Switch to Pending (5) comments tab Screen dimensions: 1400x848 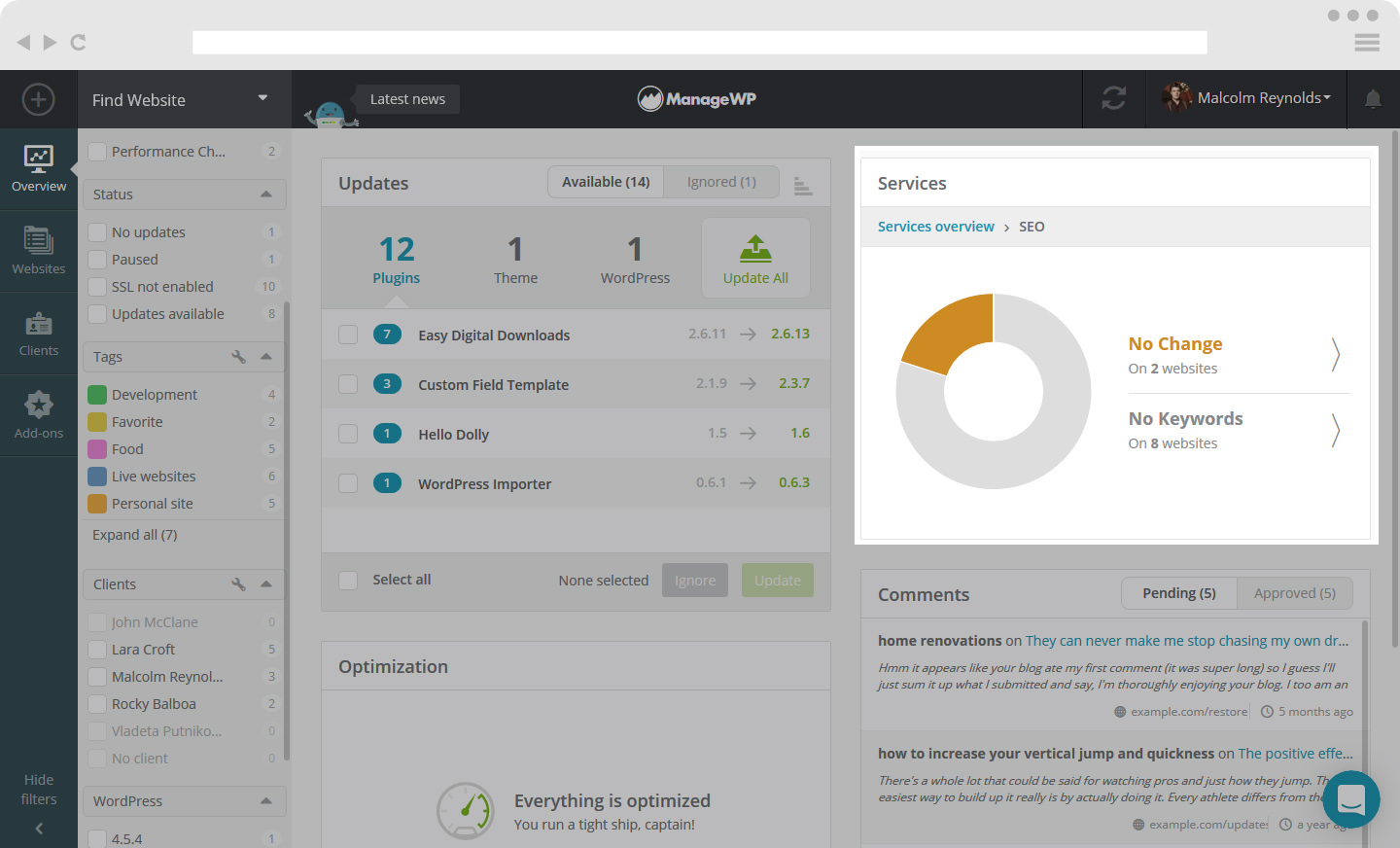[1179, 593]
